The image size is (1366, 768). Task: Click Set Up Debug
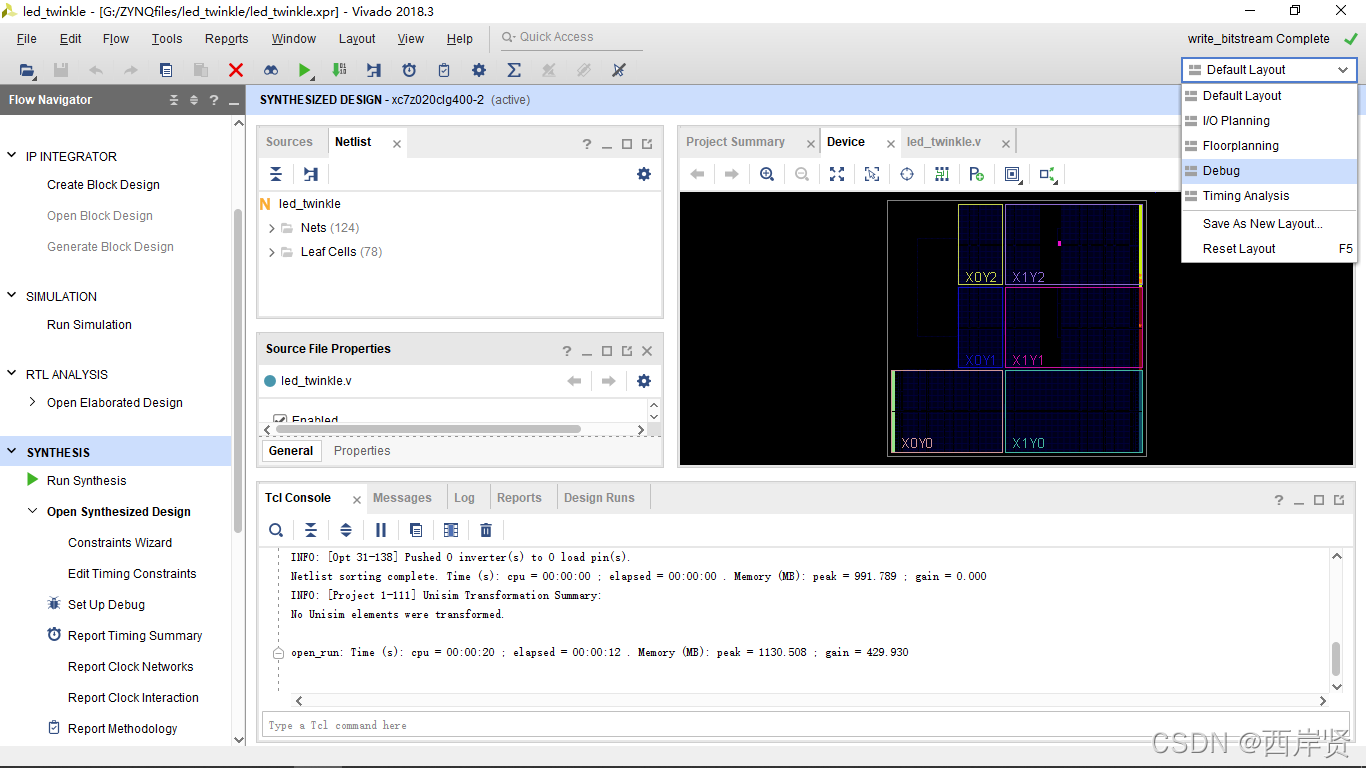106,605
